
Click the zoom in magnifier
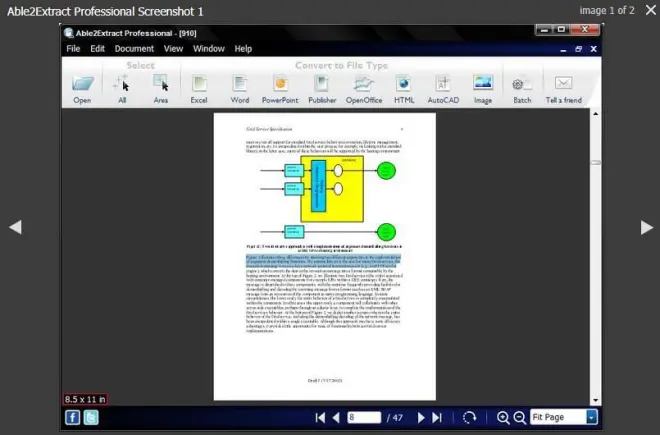pyautogui.click(x=503, y=417)
